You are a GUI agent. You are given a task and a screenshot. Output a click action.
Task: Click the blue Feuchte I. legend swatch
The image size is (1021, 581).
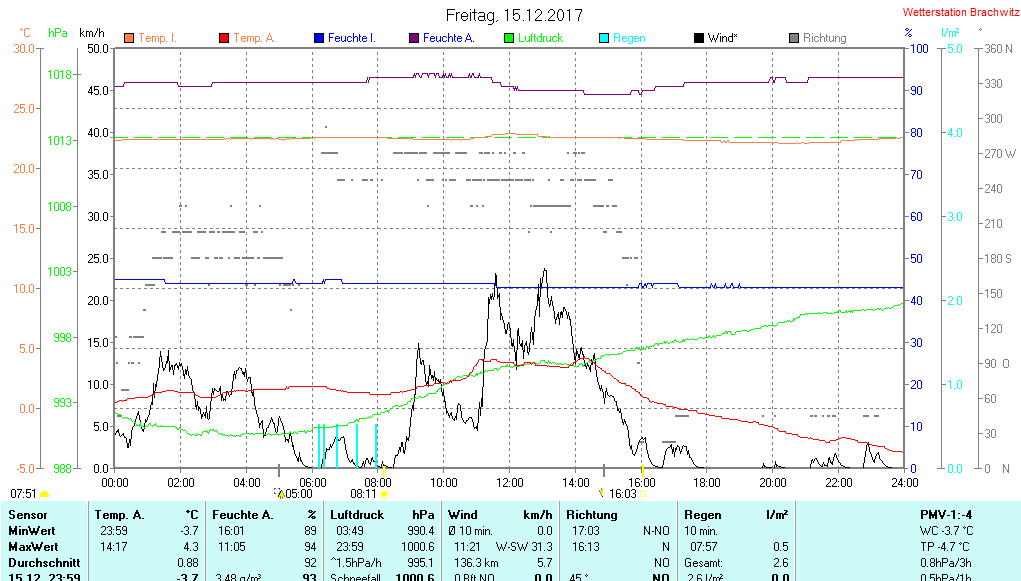click(x=318, y=38)
